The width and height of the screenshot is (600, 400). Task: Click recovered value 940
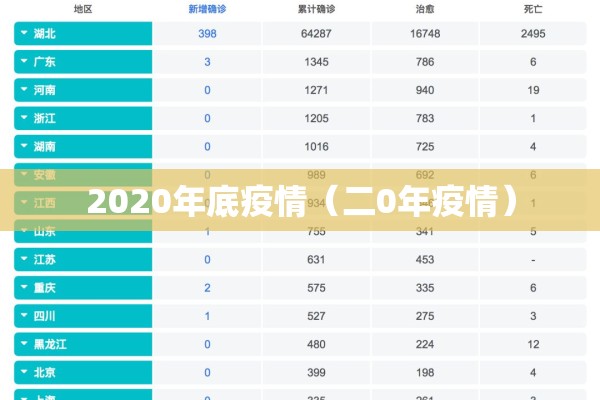point(425,90)
